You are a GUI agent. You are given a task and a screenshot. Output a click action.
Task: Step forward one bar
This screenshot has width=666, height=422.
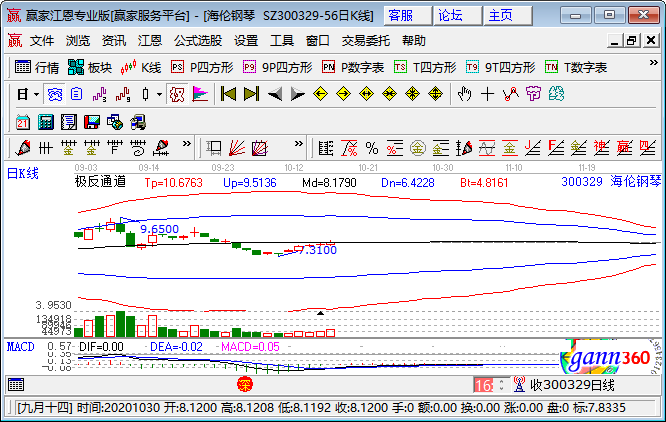(298, 94)
